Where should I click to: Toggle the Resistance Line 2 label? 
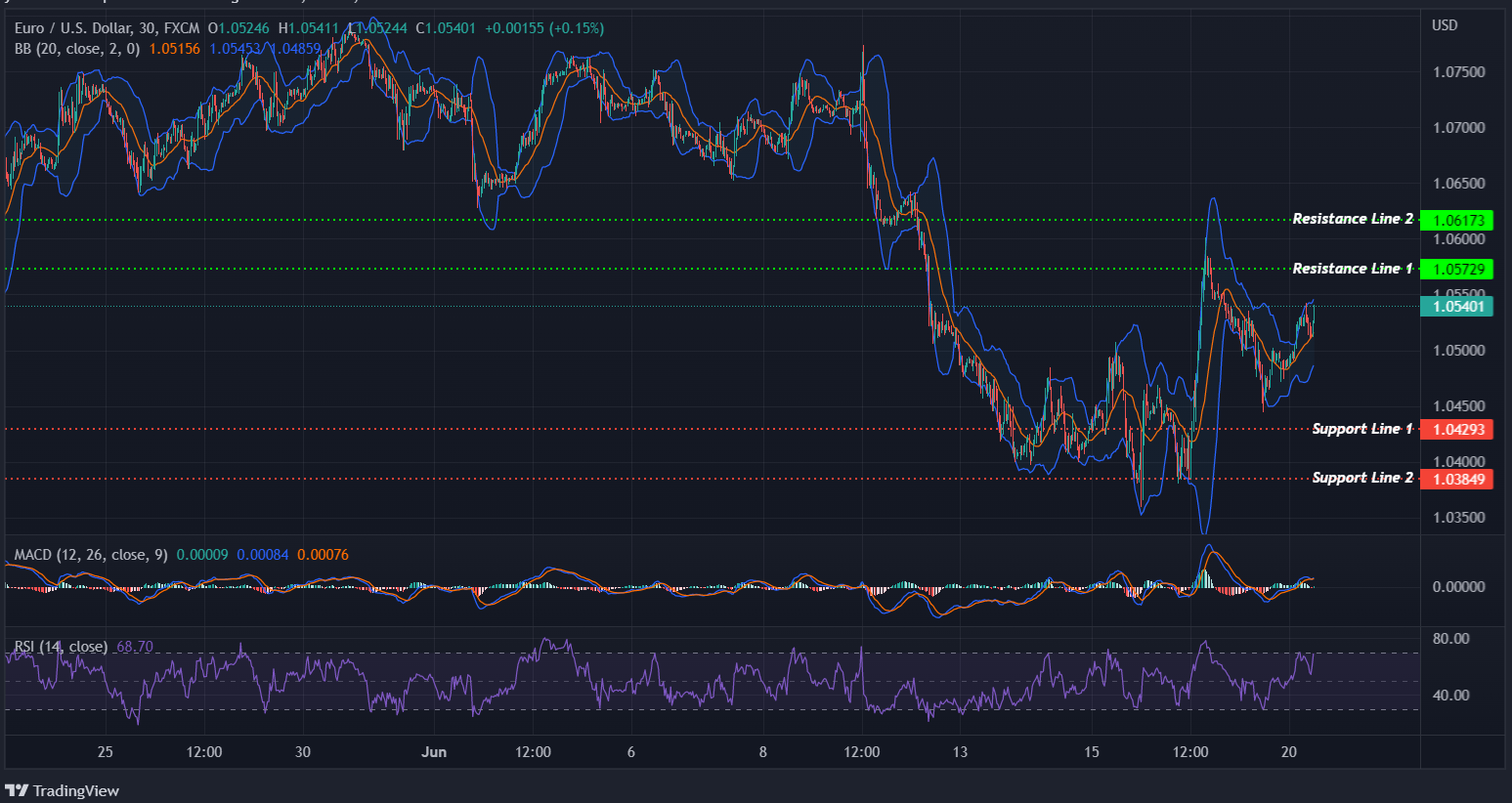pyautogui.click(x=1352, y=218)
